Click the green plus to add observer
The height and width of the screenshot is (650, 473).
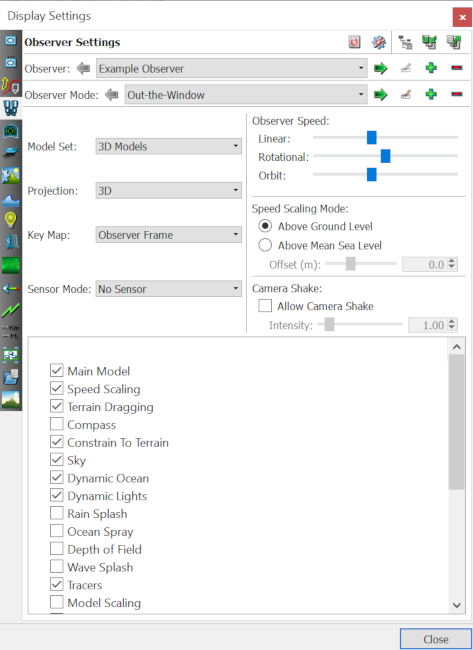(x=431, y=68)
